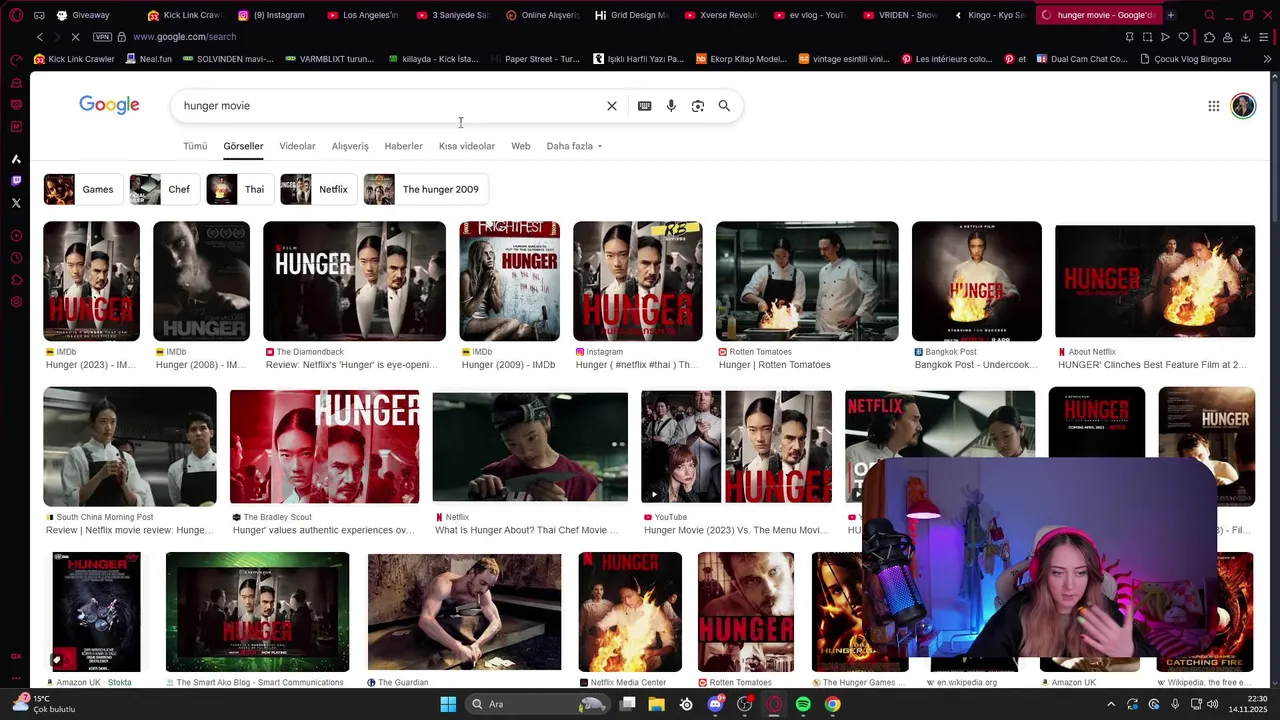Select the Haberler tab

click(x=404, y=146)
